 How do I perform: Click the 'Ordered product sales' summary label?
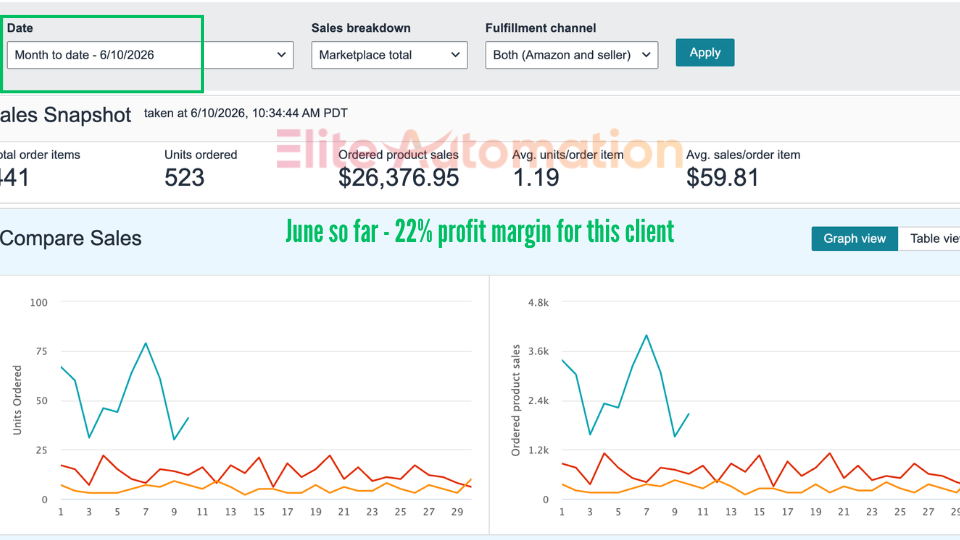coord(399,155)
